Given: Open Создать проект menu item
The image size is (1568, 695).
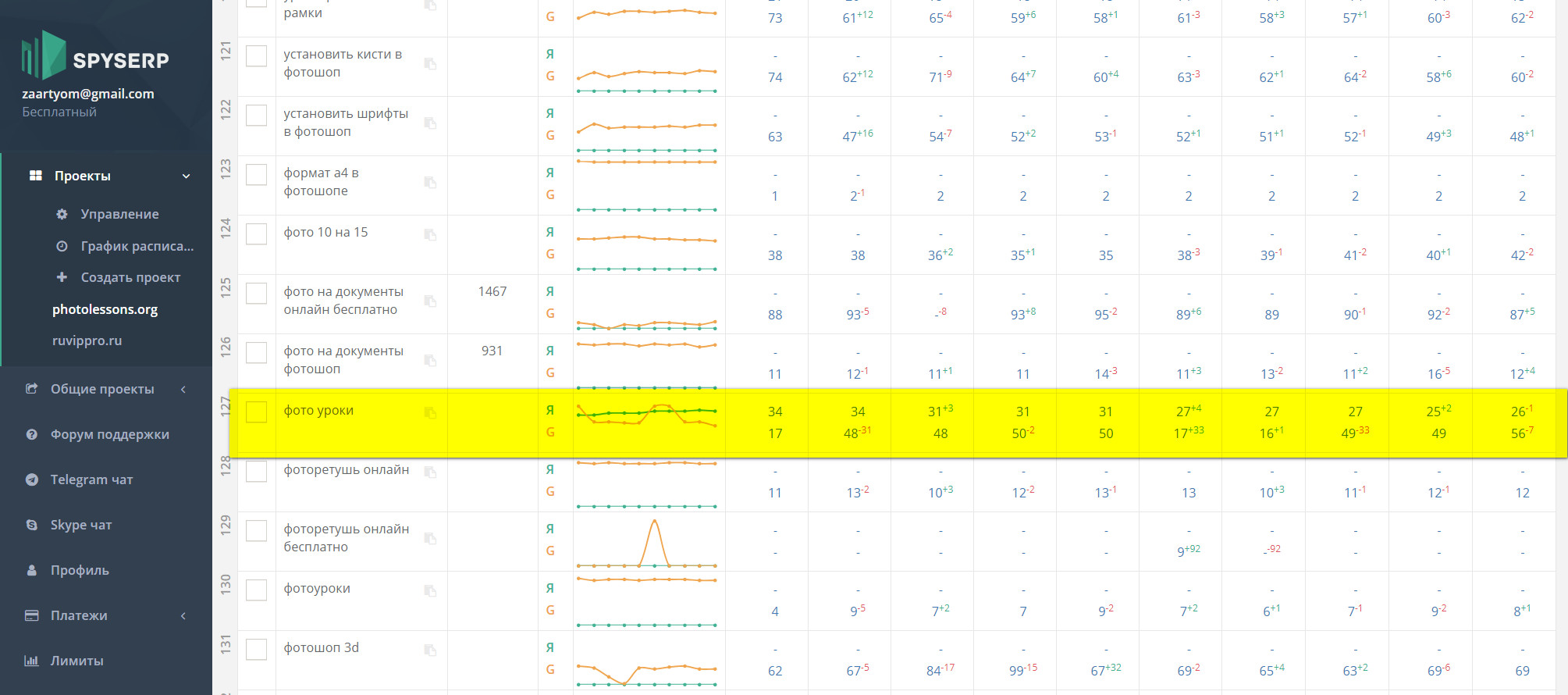Looking at the screenshot, I should [130, 277].
